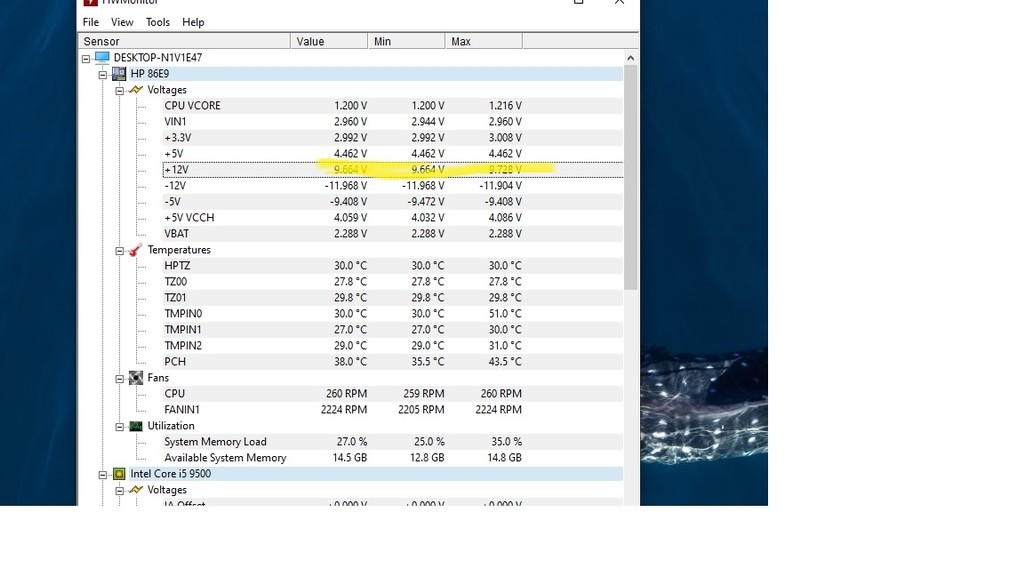1024x576 pixels.
Task: Click the 2.944 V min for VIN1
Action: coord(428,121)
